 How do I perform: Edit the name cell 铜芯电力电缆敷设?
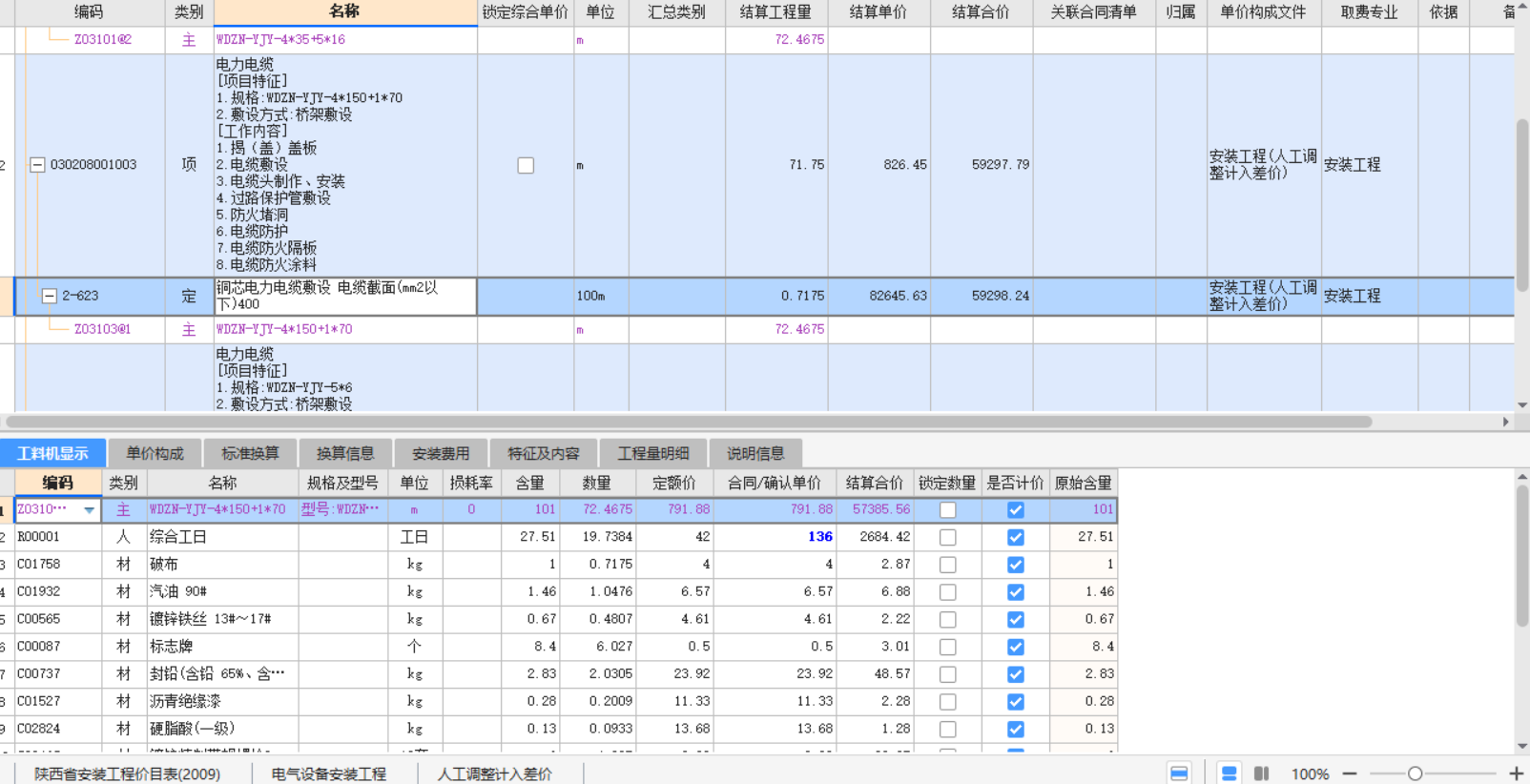345,296
